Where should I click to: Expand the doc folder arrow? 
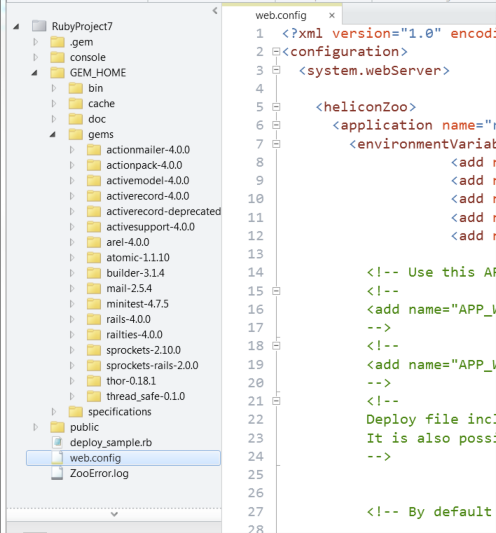(54, 119)
